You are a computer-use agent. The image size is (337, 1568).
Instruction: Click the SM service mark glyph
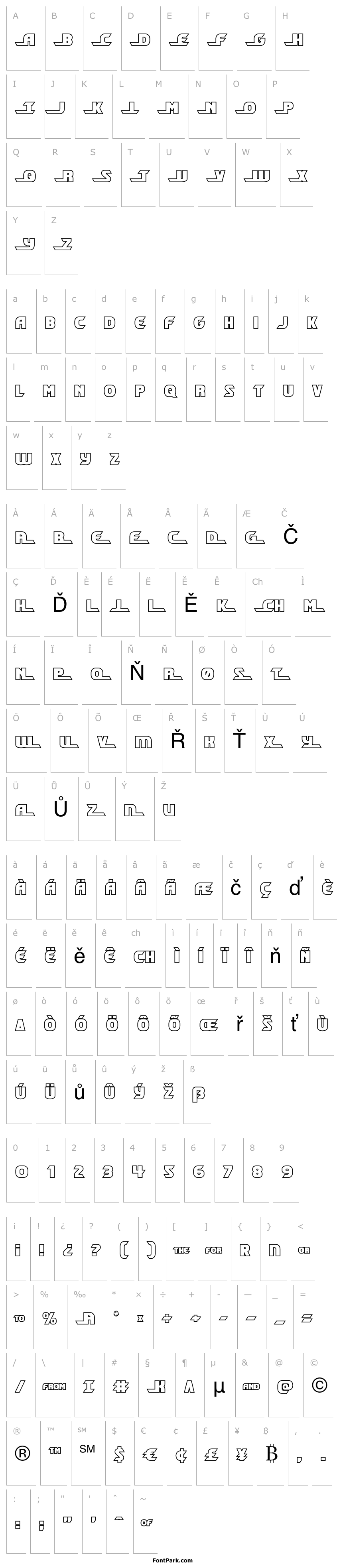coord(87,1449)
